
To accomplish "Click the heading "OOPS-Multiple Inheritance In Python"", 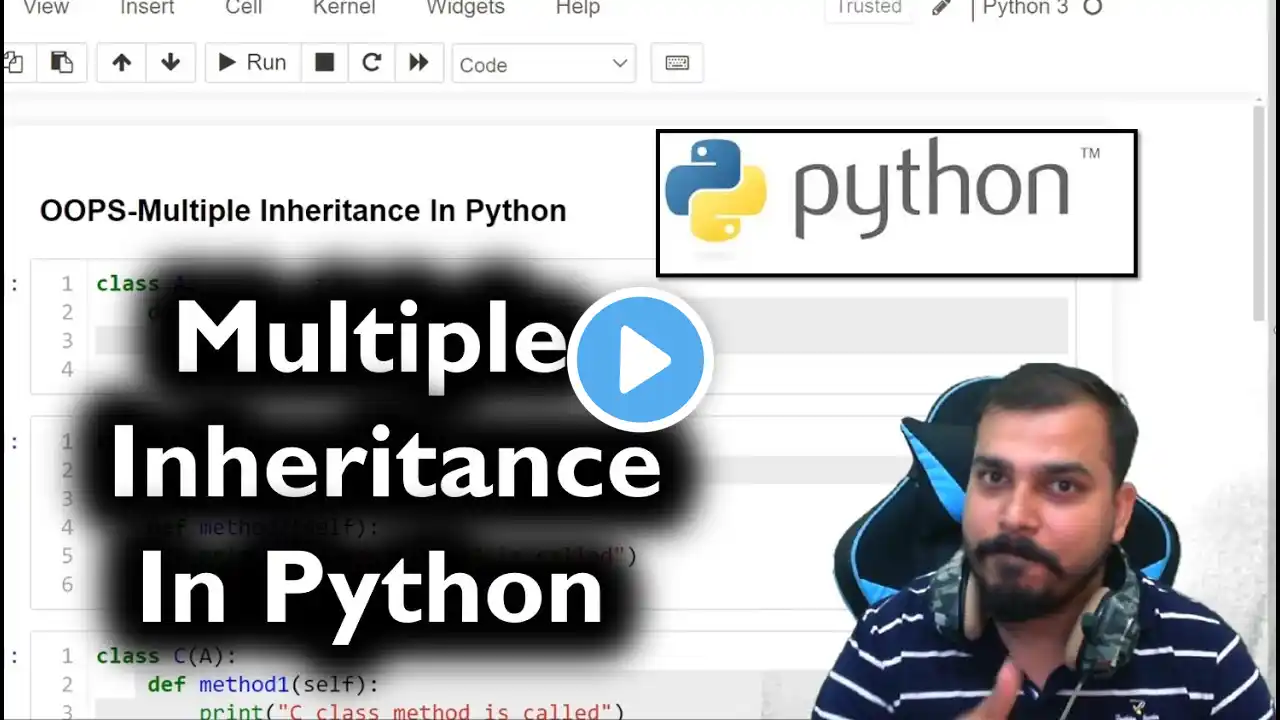I will click(303, 211).
